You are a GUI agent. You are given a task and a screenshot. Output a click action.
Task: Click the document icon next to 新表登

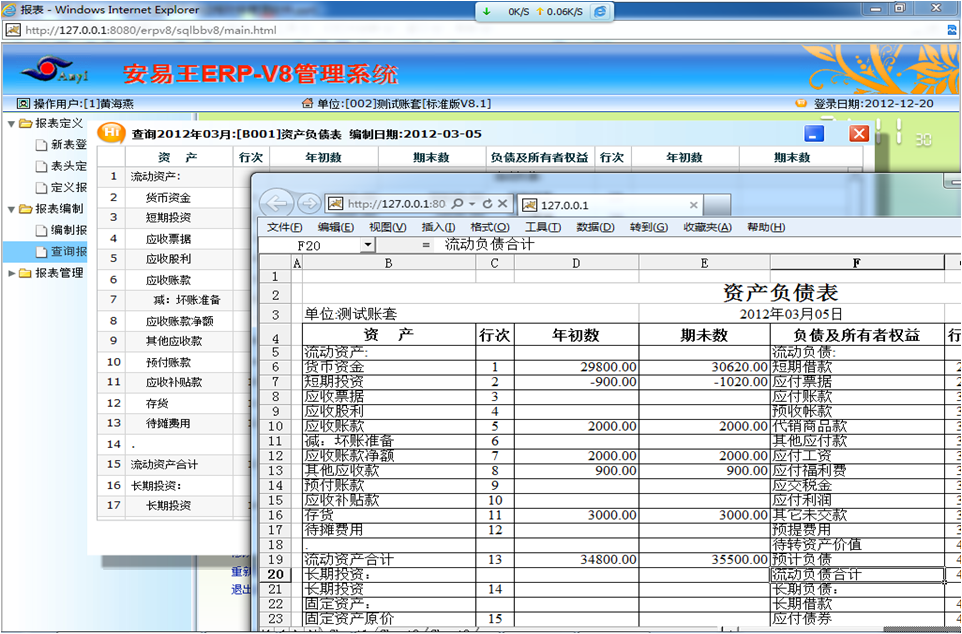41,145
